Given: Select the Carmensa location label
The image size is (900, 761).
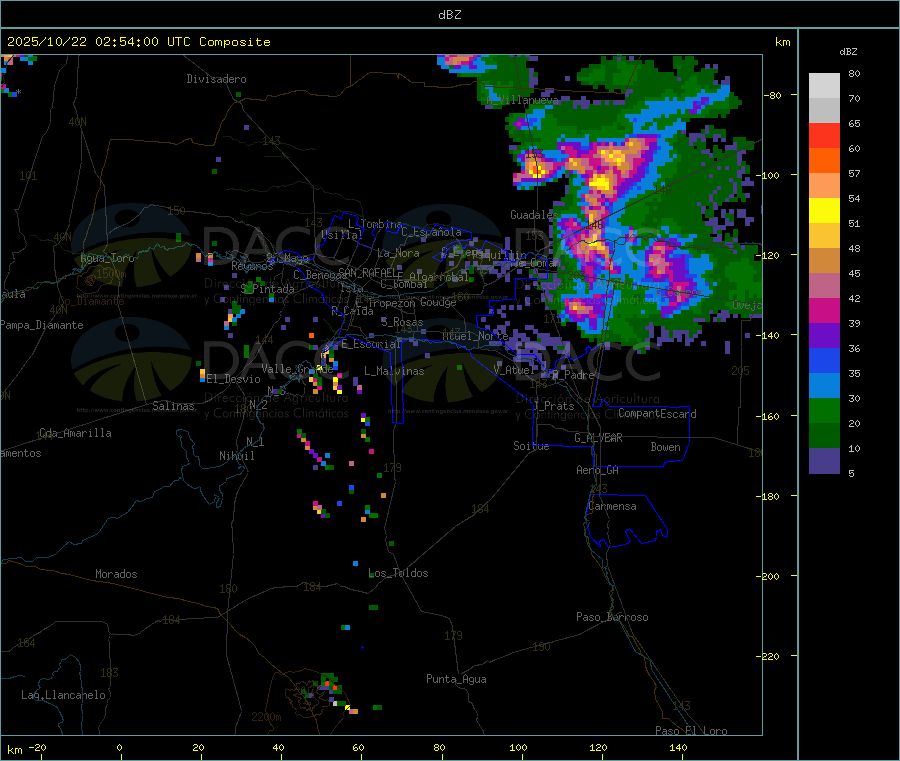Looking at the screenshot, I should tap(612, 506).
